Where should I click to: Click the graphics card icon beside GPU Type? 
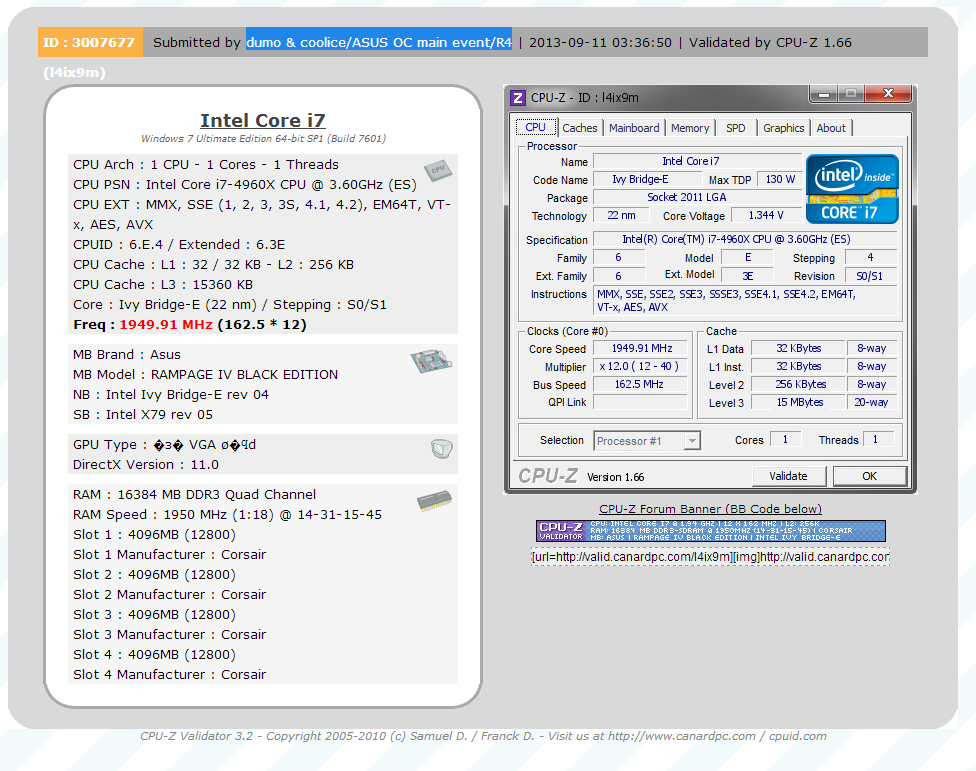click(441, 448)
